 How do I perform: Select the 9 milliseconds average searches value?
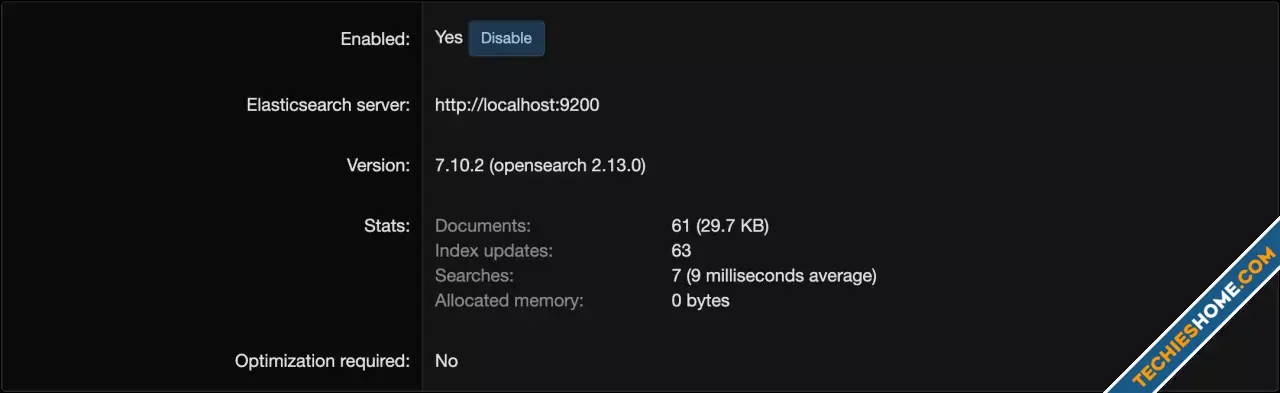tap(774, 275)
